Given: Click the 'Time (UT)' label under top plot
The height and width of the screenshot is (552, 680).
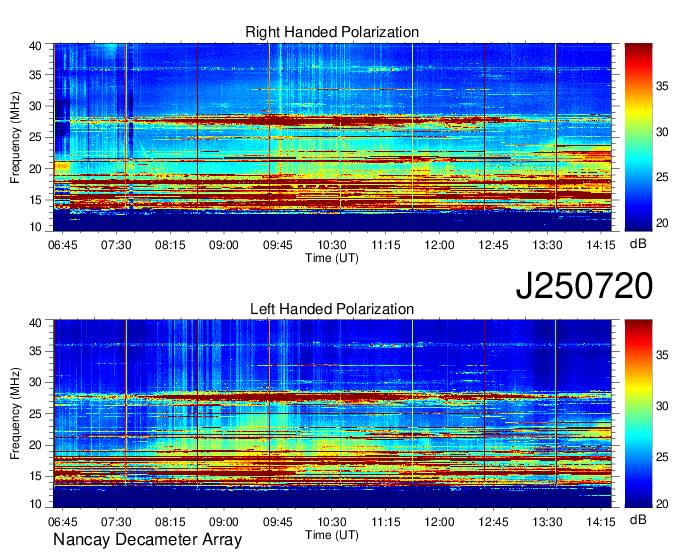Looking at the screenshot, I should [x=332, y=258].
